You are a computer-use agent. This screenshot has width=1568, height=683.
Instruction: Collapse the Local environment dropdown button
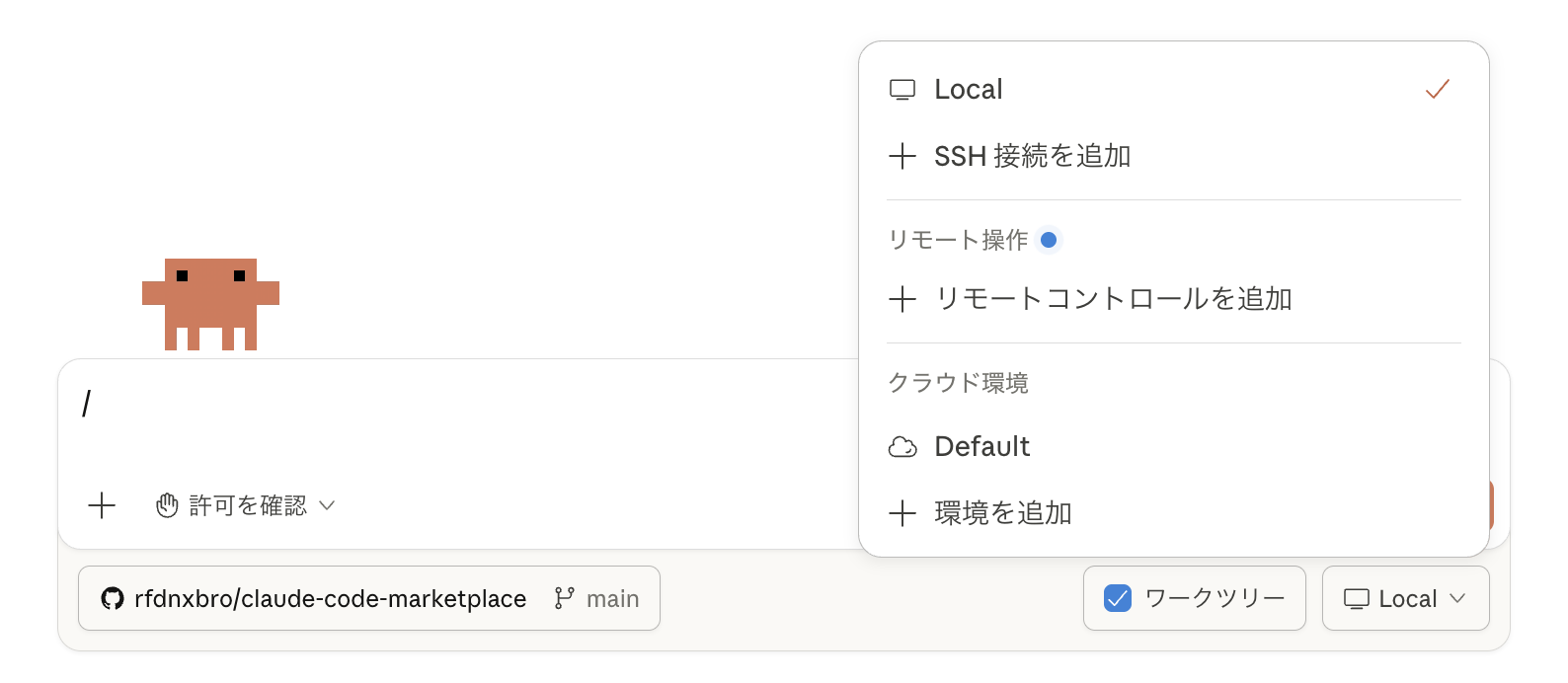point(1405,598)
